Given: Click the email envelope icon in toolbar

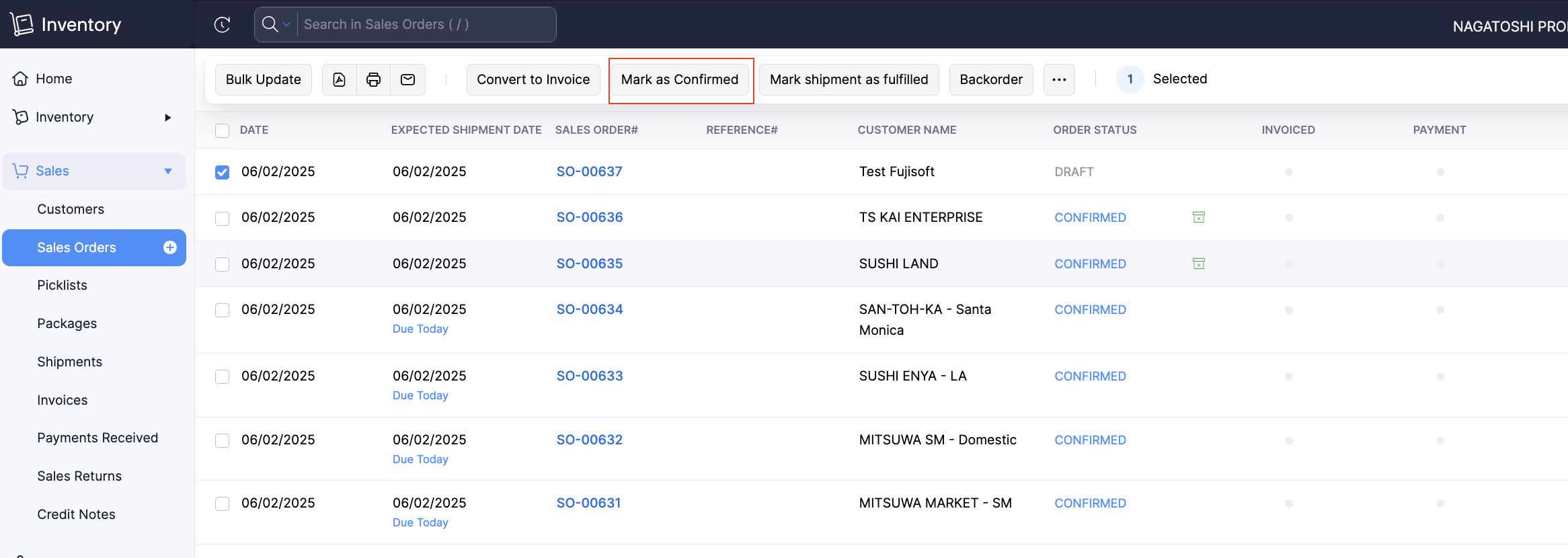Looking at the screenshot, I should [x=407, y=80].
